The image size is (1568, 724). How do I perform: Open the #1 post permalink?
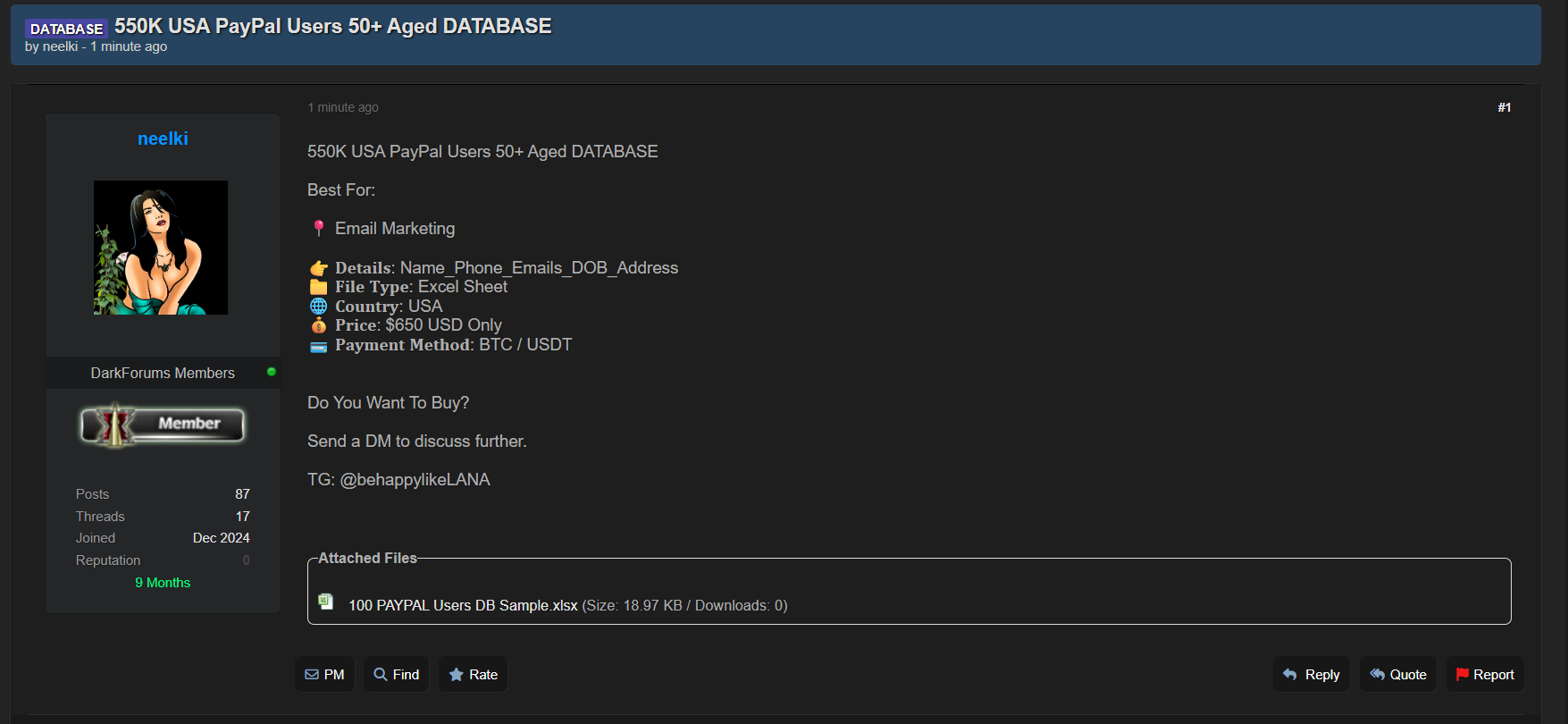click(x=1504, y=107)
